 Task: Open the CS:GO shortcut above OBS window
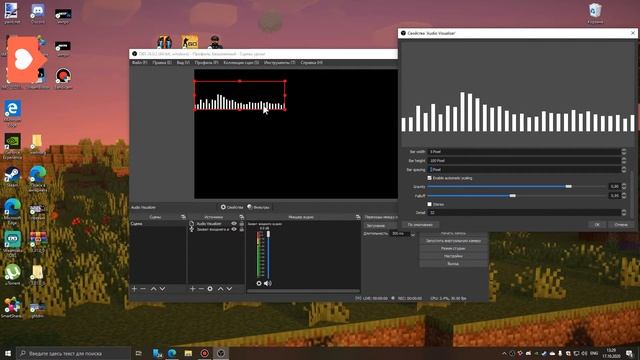[189, 42]
